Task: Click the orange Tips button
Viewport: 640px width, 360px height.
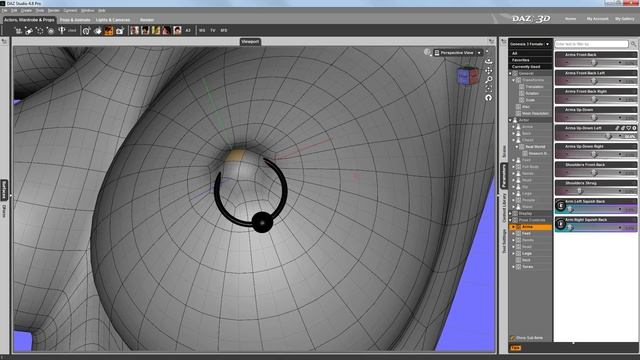Action: pyautogui.click(x=516, y=348)
